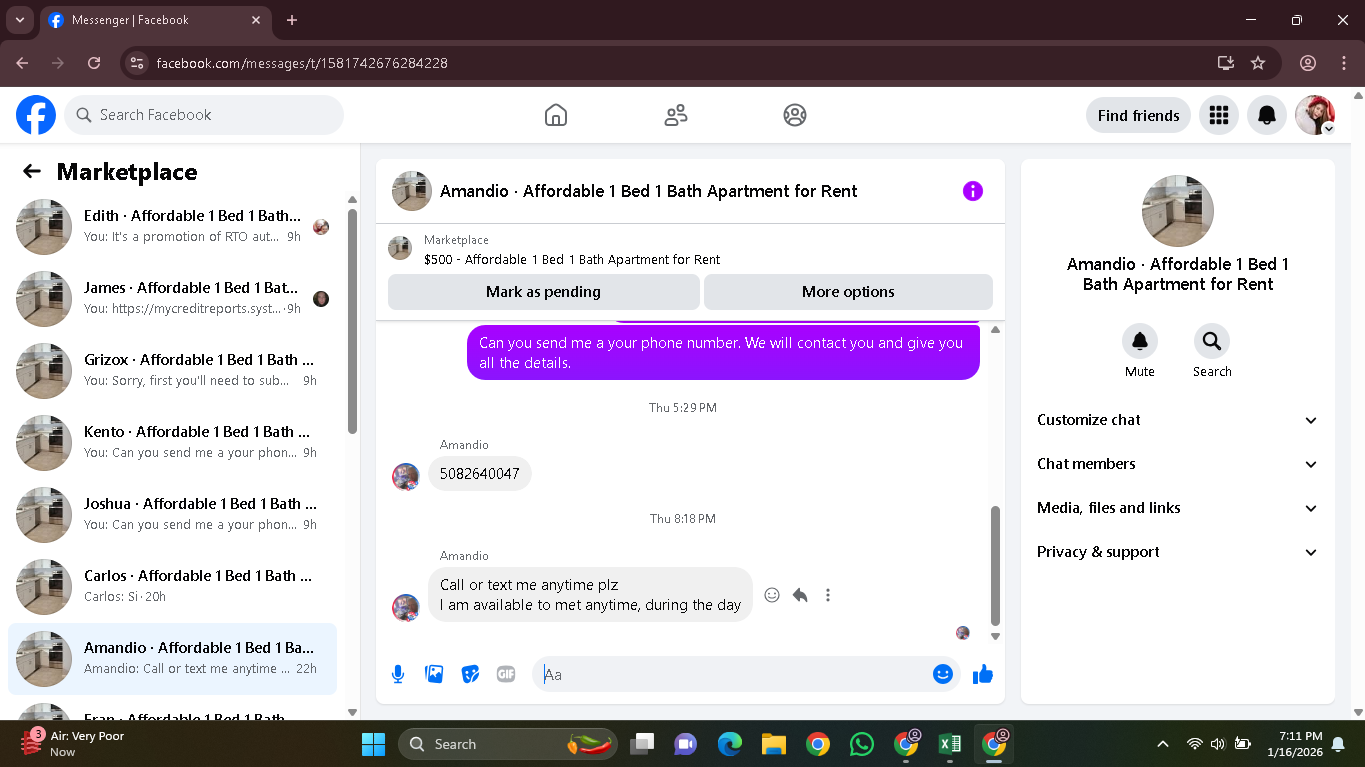The width and height of the screenshot is (1365, 767).
Task: Click the listing thumbnail in right panel
Action: tap(1178, 211)
